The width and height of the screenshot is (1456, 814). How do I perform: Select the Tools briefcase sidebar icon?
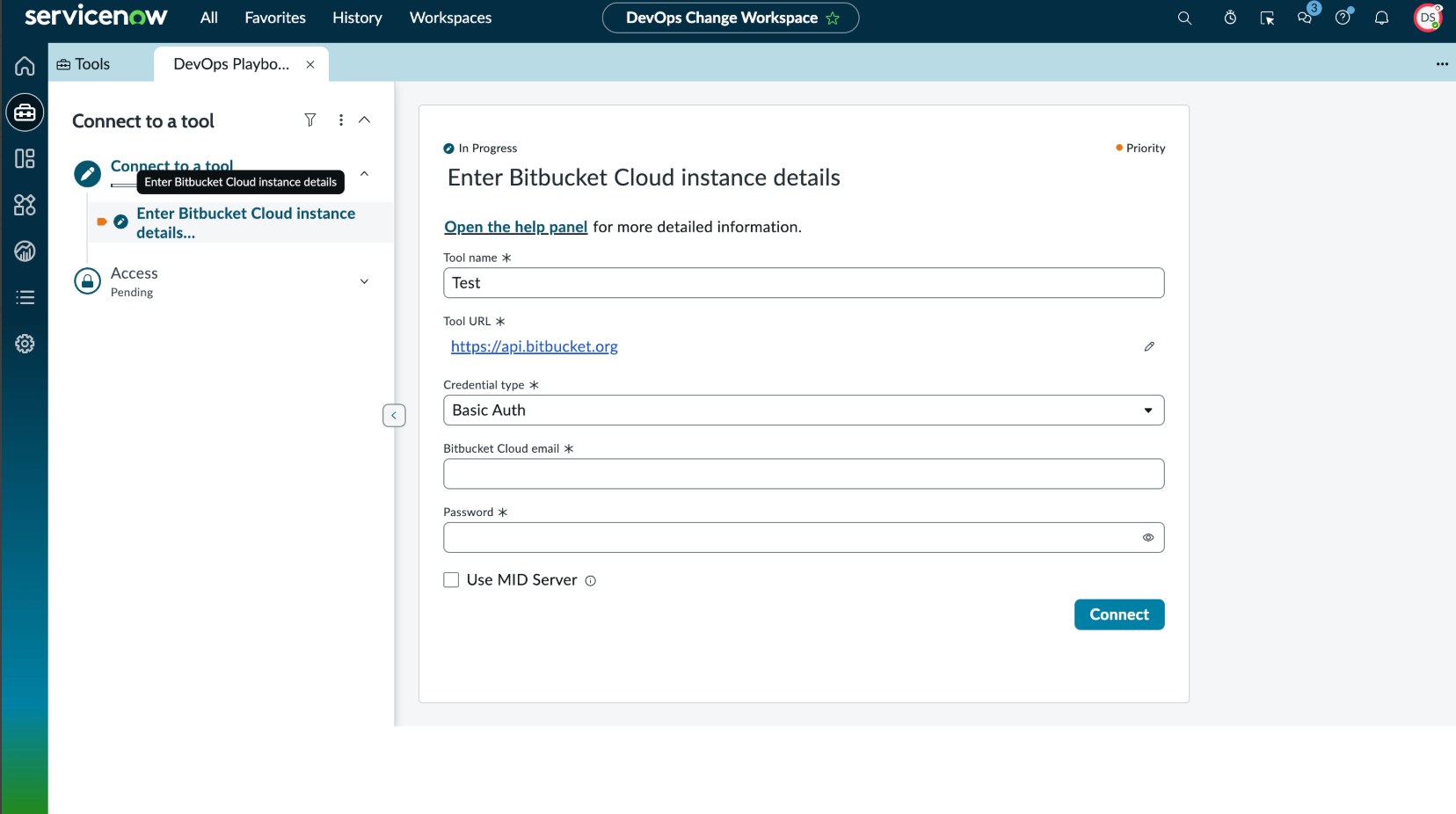[x=25, y=113]
